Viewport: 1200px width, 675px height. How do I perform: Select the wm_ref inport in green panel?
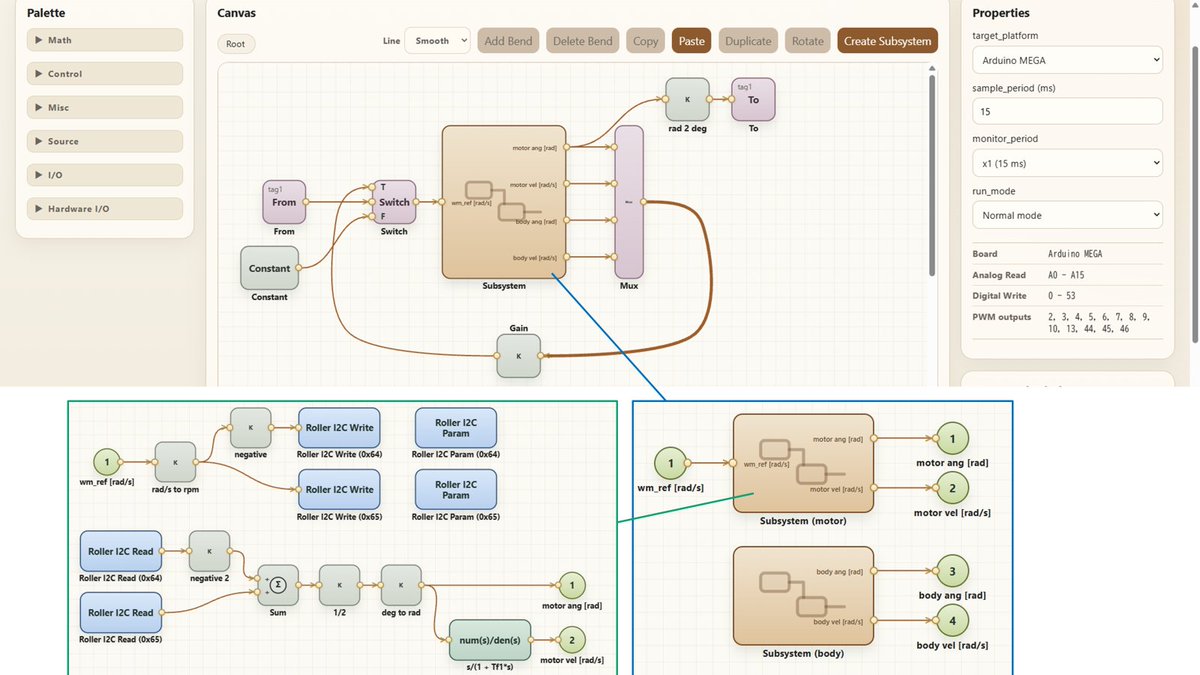pos(108,463)
